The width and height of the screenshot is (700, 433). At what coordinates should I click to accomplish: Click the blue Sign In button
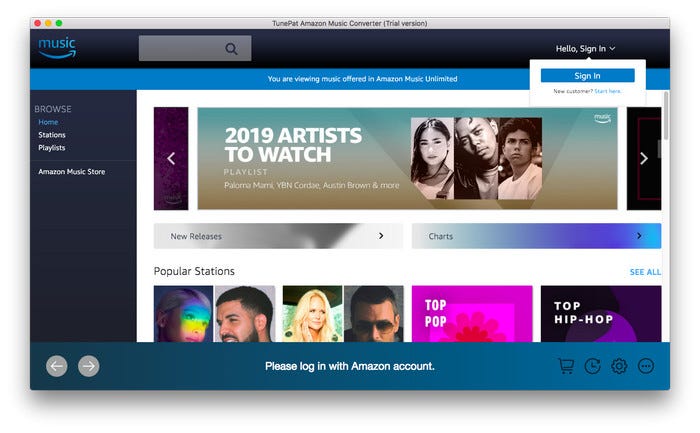tap(588, 75)
